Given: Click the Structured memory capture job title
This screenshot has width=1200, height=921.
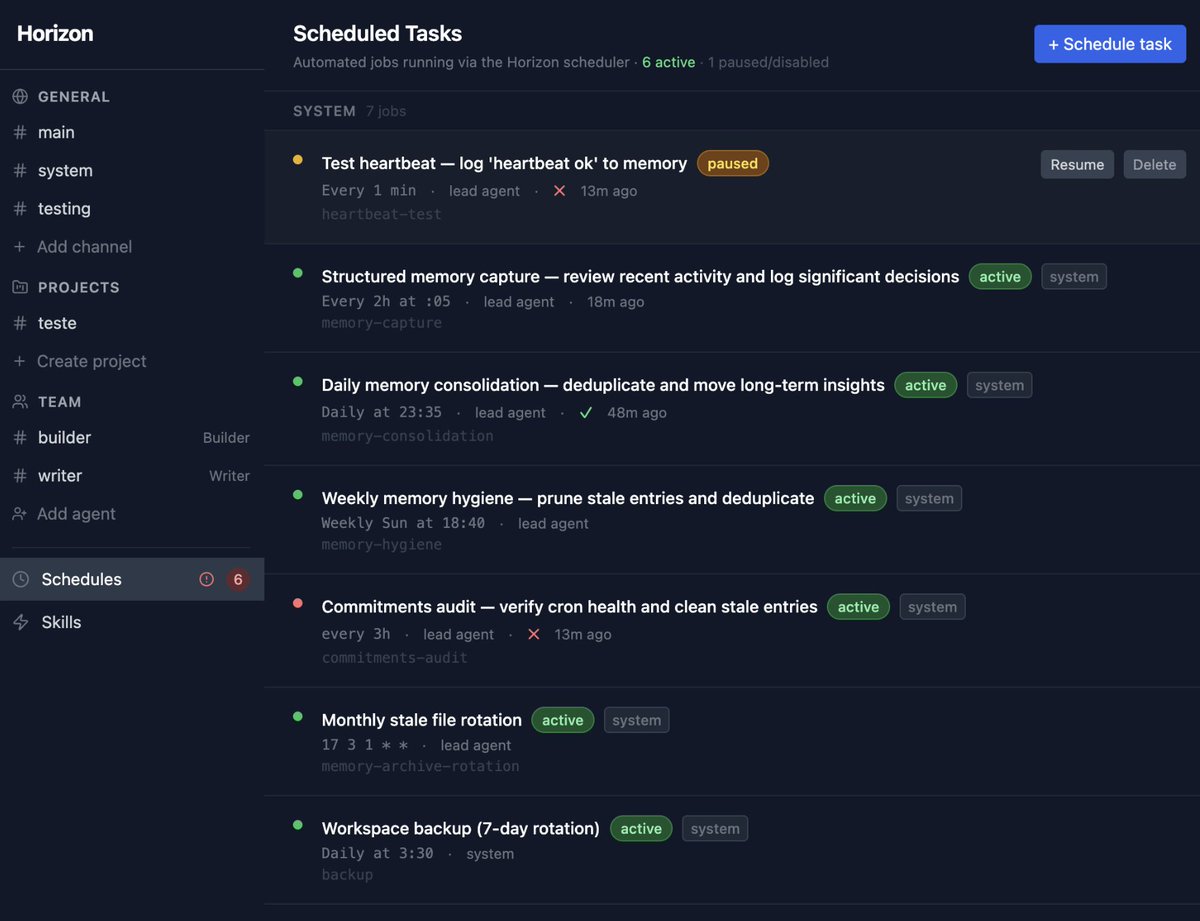Looking at the screenshot, I should click(x=640, y=277).
